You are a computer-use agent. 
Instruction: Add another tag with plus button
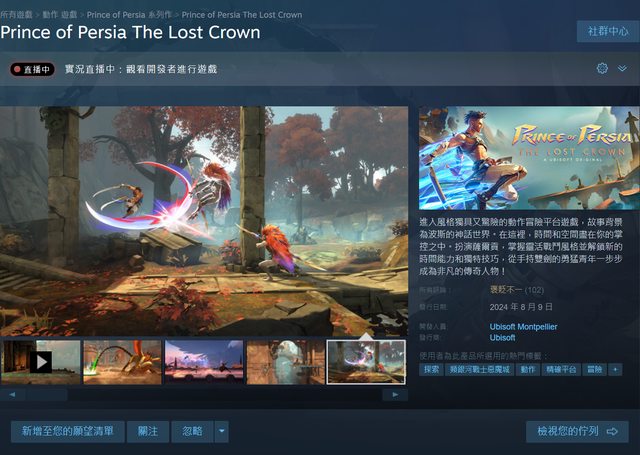click(615, 370)
